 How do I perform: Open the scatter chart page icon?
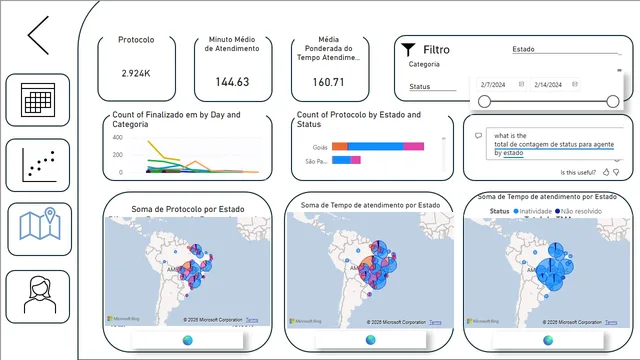click(38, 165)
